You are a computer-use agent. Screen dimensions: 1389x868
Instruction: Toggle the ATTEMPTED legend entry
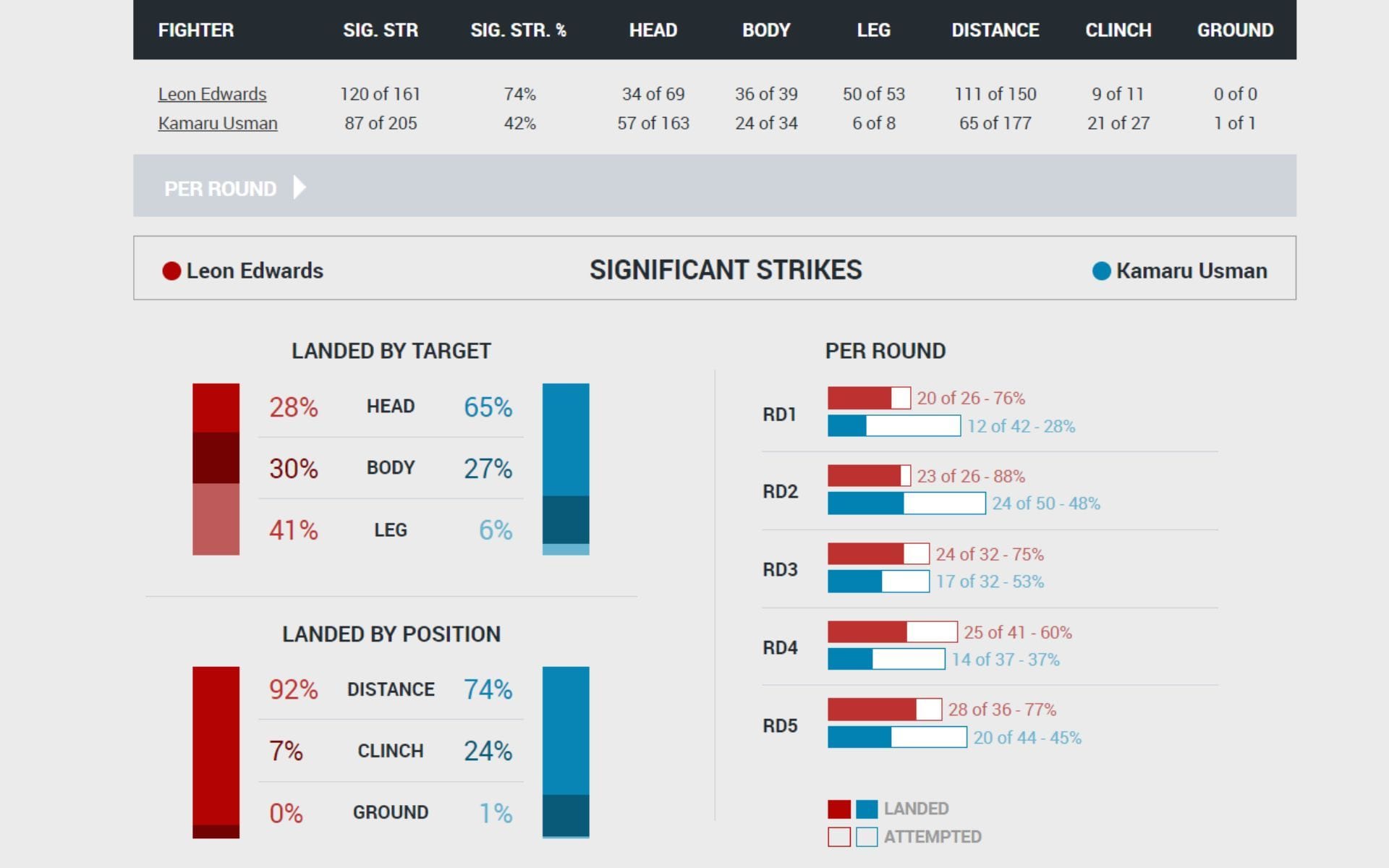[932, 836]
